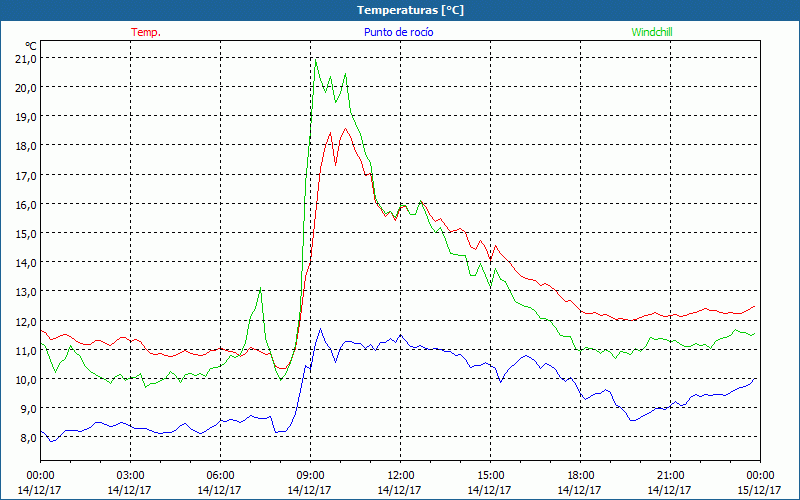Click the green Windchill legend label

652,32
